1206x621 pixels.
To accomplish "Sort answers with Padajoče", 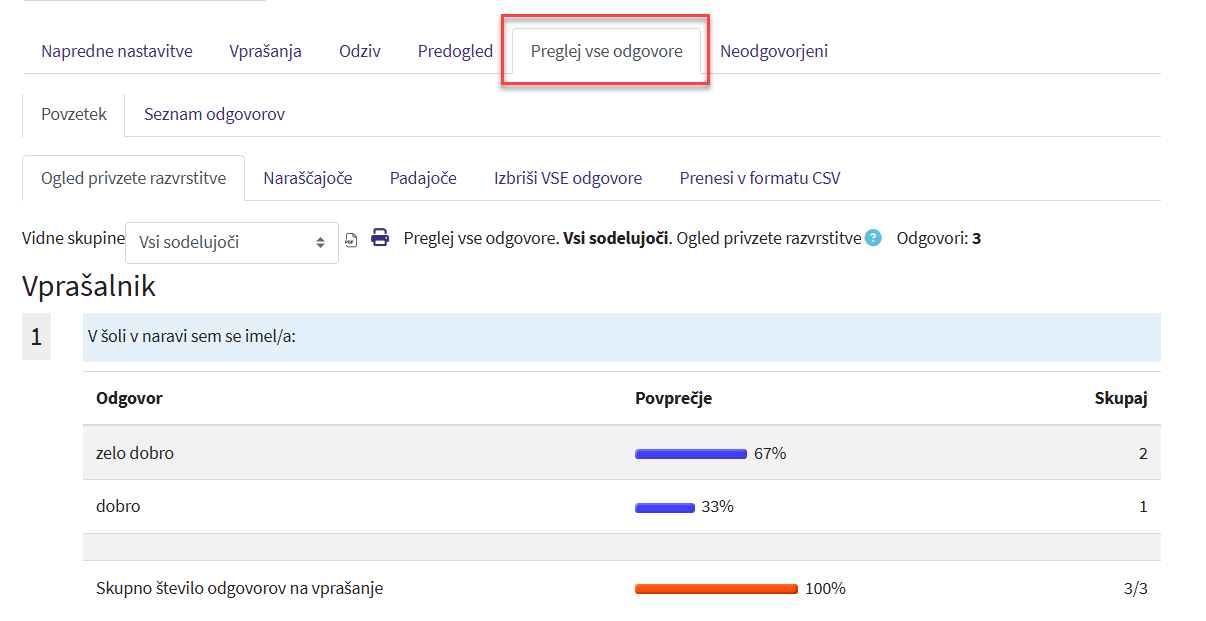I will coord(423,178).
